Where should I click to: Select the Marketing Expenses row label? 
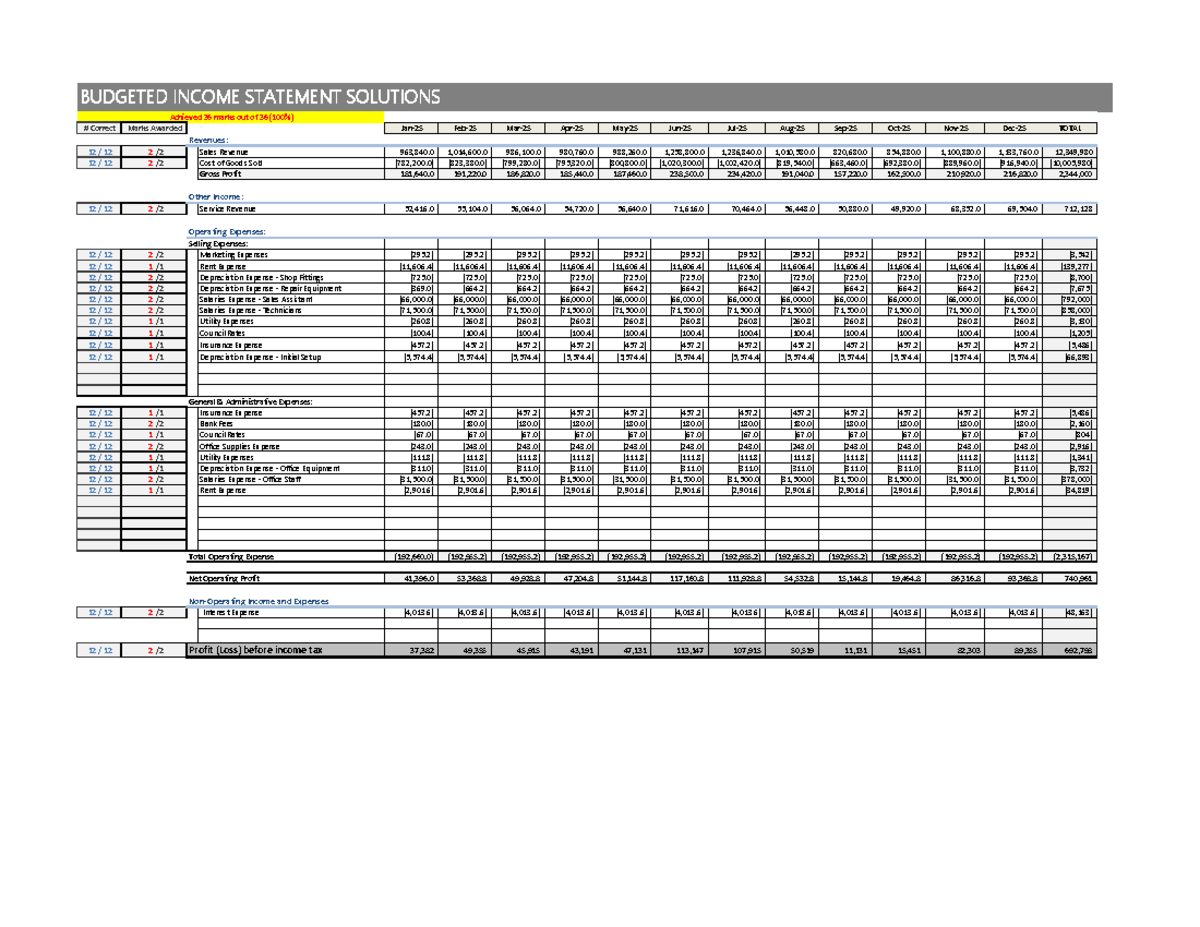[232, 254]
